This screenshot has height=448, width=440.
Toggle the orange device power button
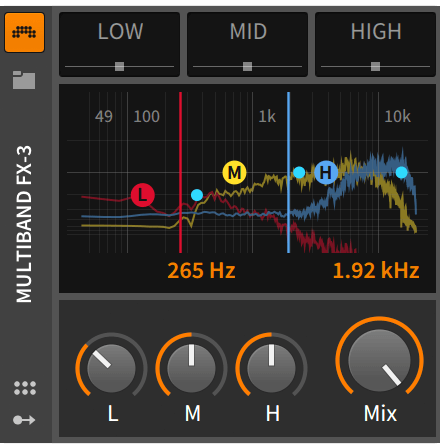tap(24, 33)
